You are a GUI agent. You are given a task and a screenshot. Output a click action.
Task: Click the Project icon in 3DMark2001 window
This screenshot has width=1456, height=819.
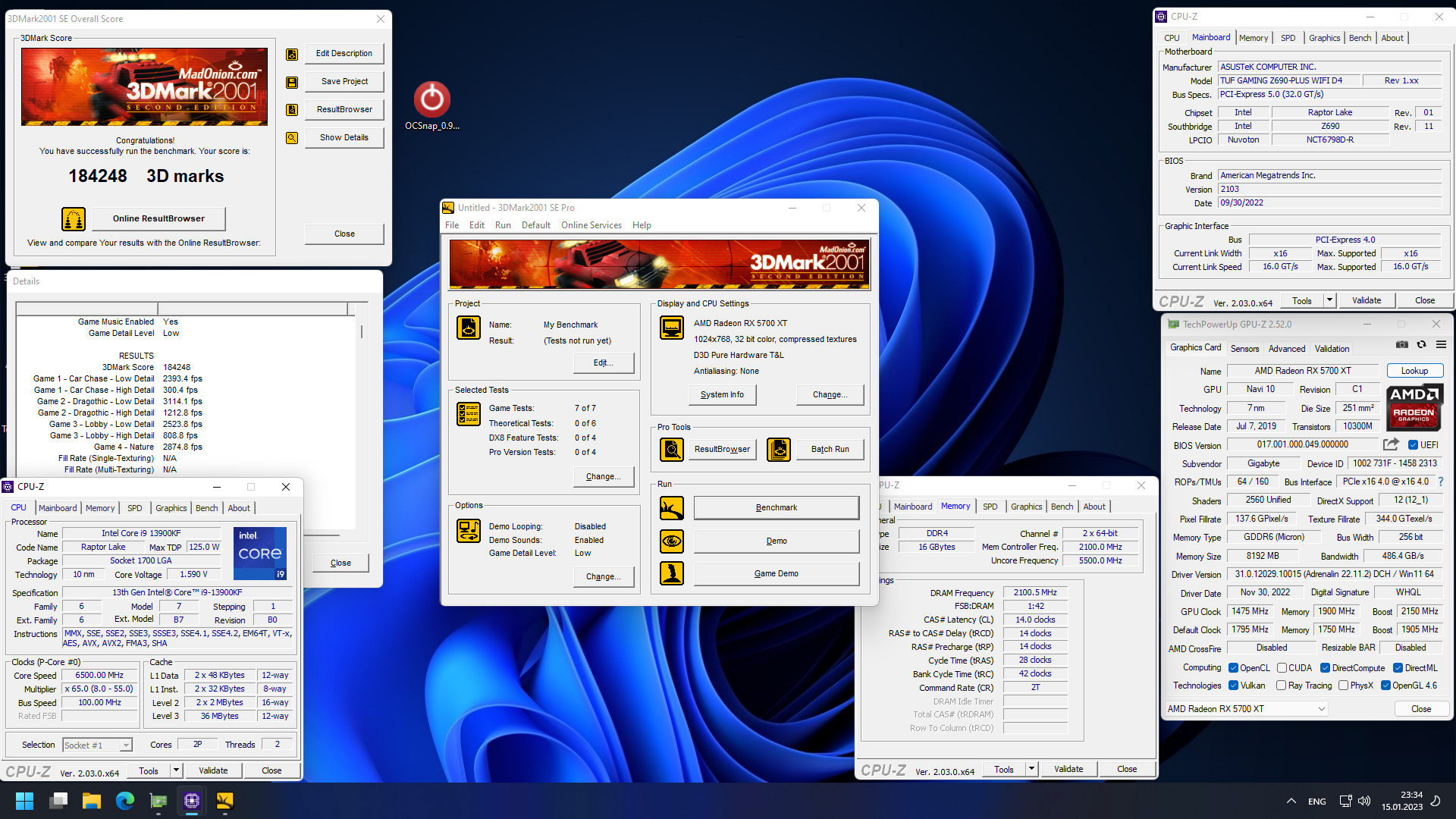[469, 328]
